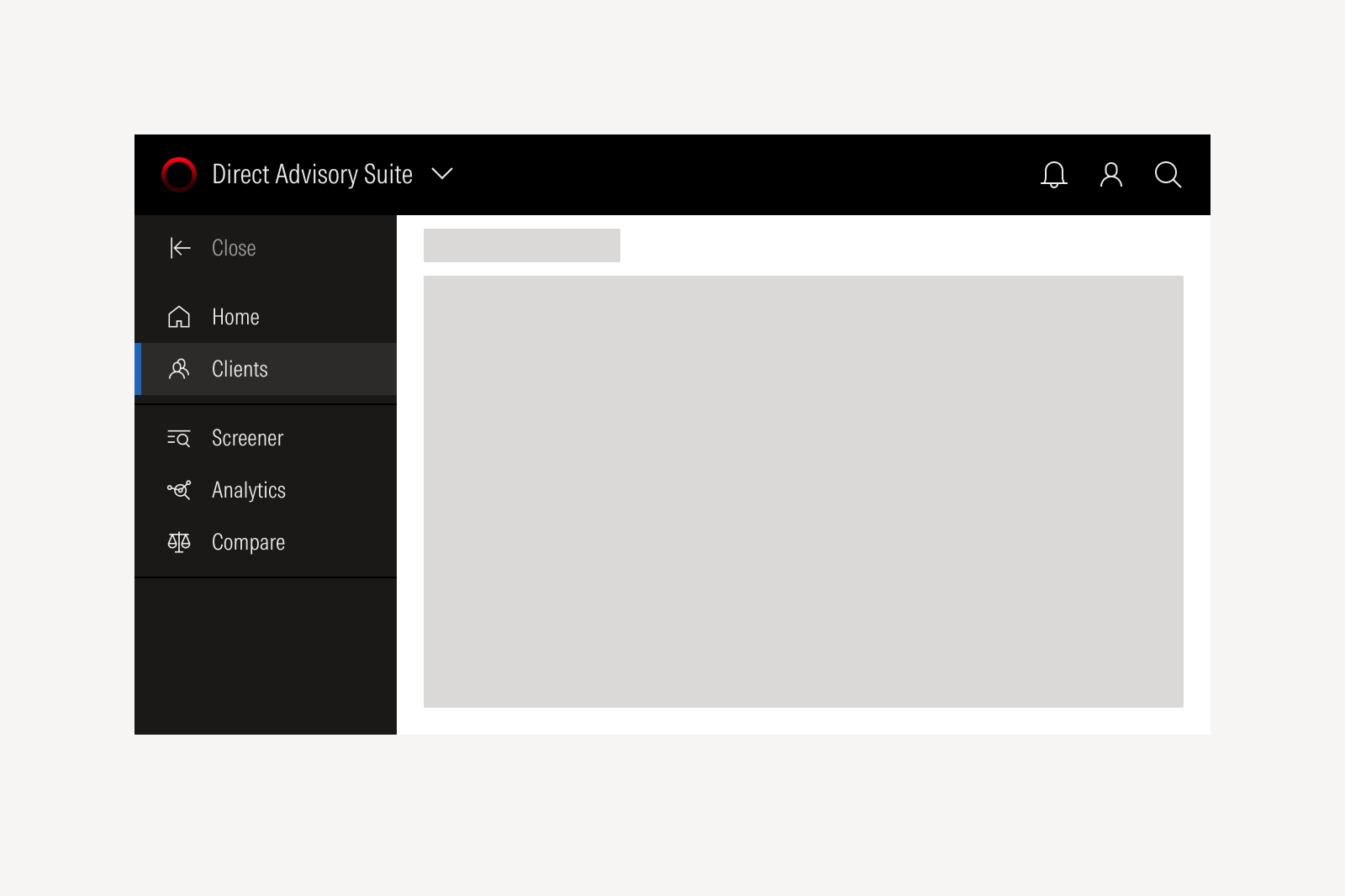
Task: Click the red Morningstar logo
Action: (x=177, y=174)
